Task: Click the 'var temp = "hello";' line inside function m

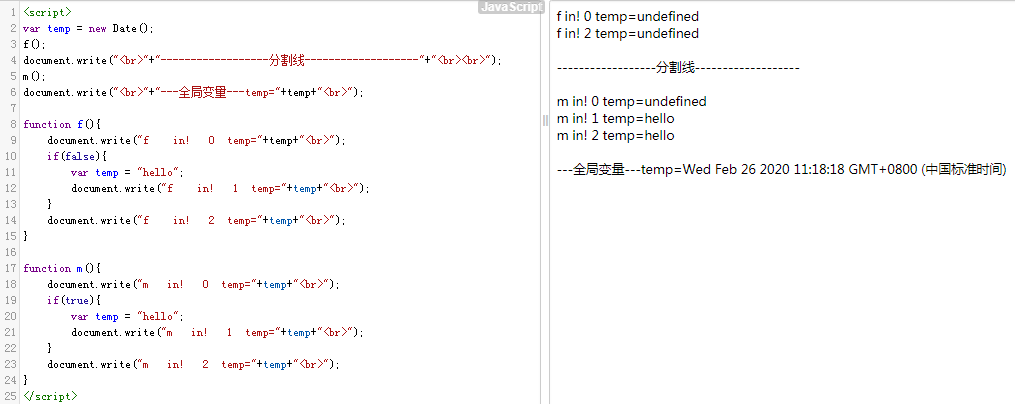Action: (x=127, y=317)
